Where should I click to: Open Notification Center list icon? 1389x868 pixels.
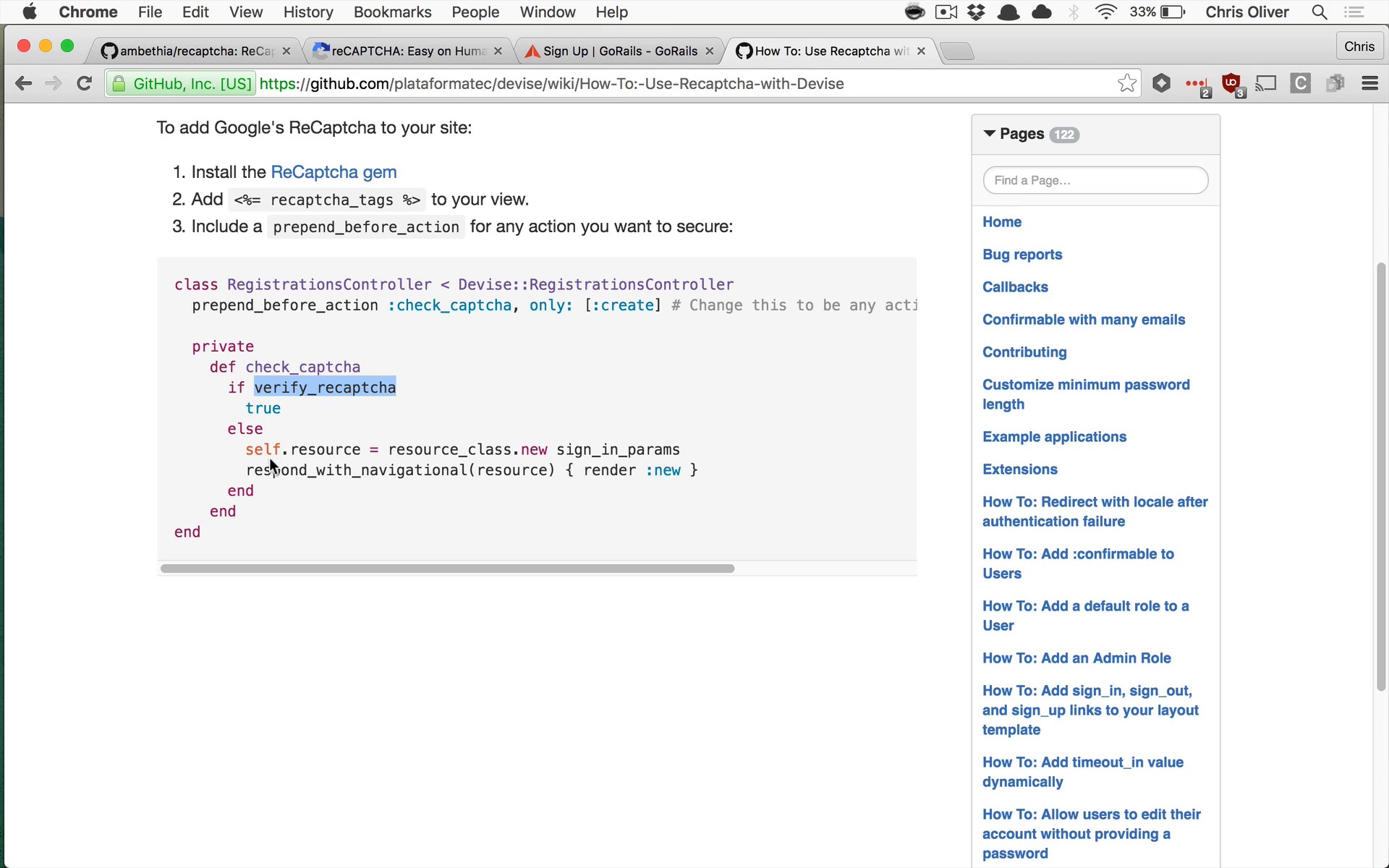(1354, 12)
